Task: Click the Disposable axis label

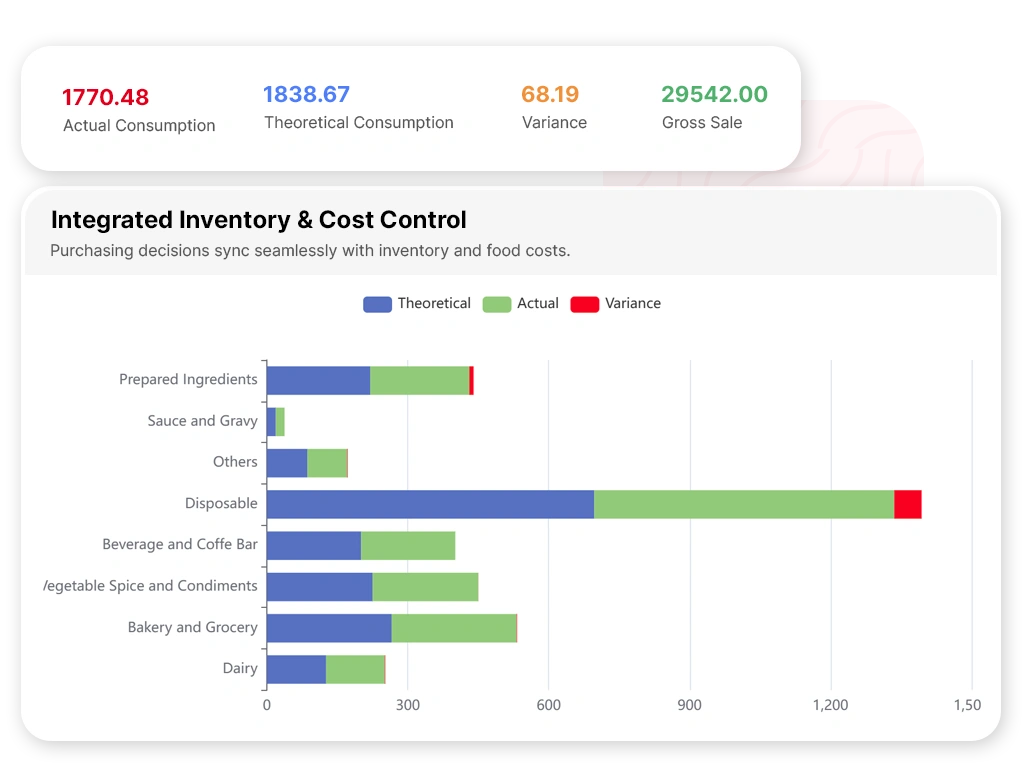Action: click(x=221, y=504)
